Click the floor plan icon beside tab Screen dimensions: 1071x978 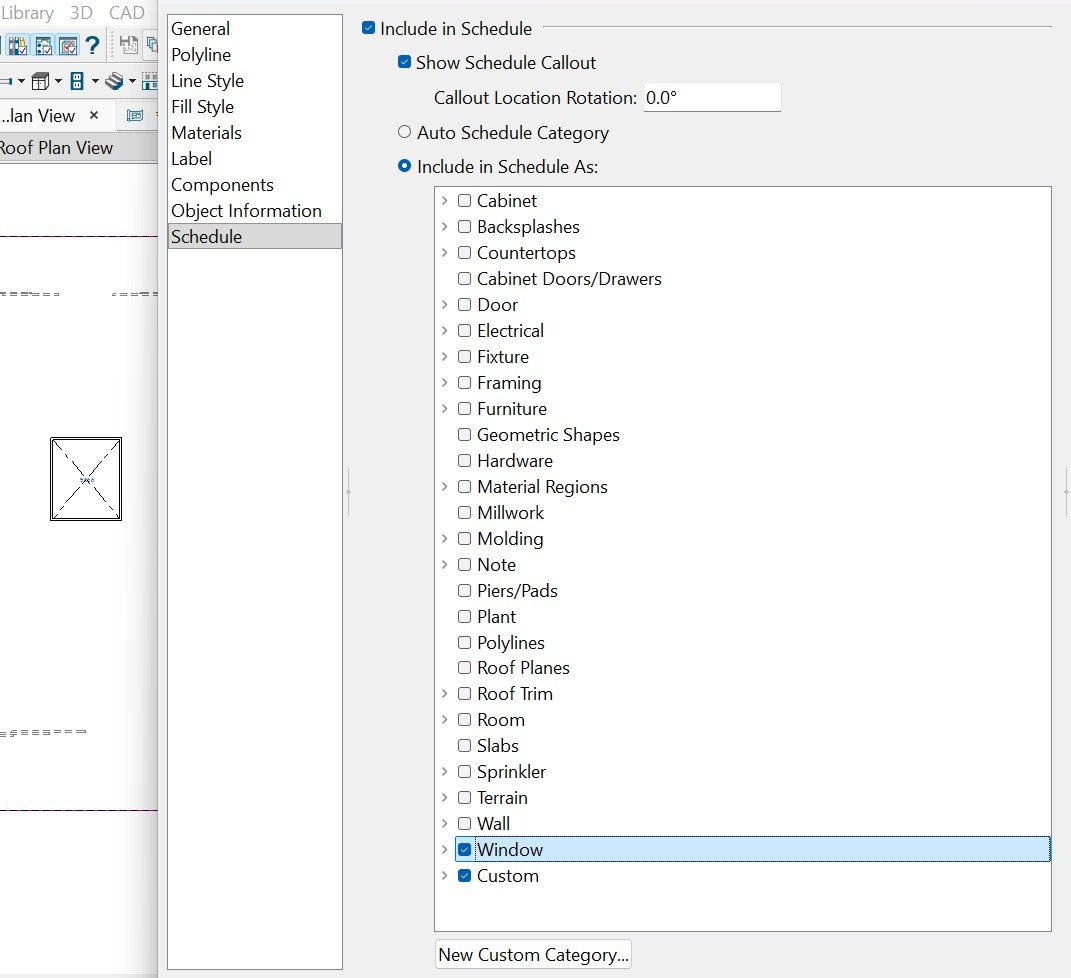[135, 116]
